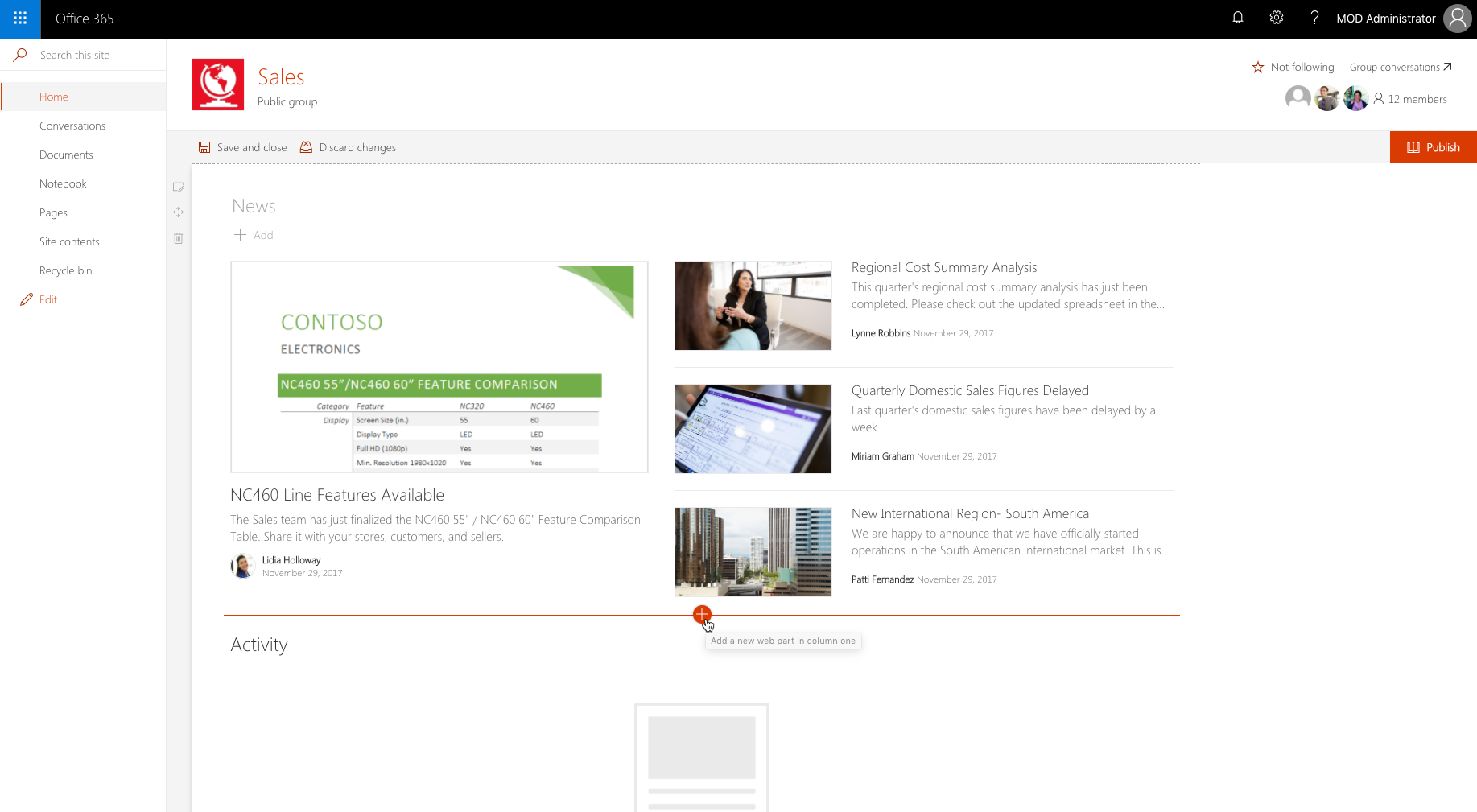Open Regional Cost Summary Analysis article
The height and width of the screenshot is (812, 1477).
(944, 267)
